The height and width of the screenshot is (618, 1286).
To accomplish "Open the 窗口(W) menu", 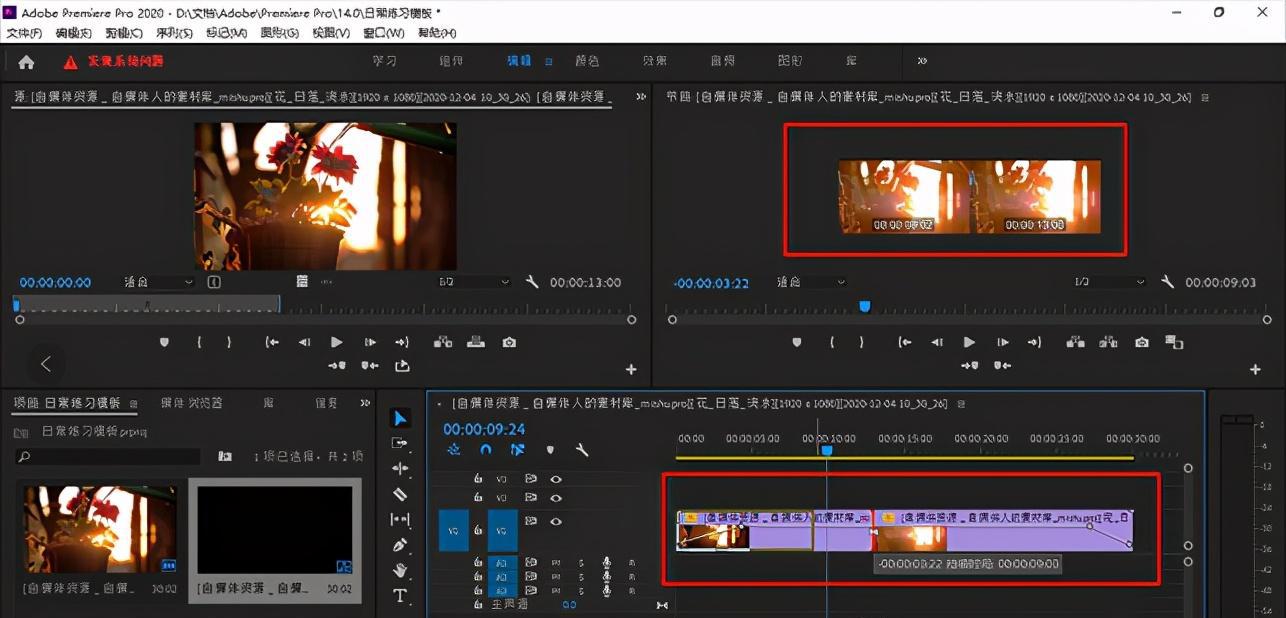I will click(383, 33).
